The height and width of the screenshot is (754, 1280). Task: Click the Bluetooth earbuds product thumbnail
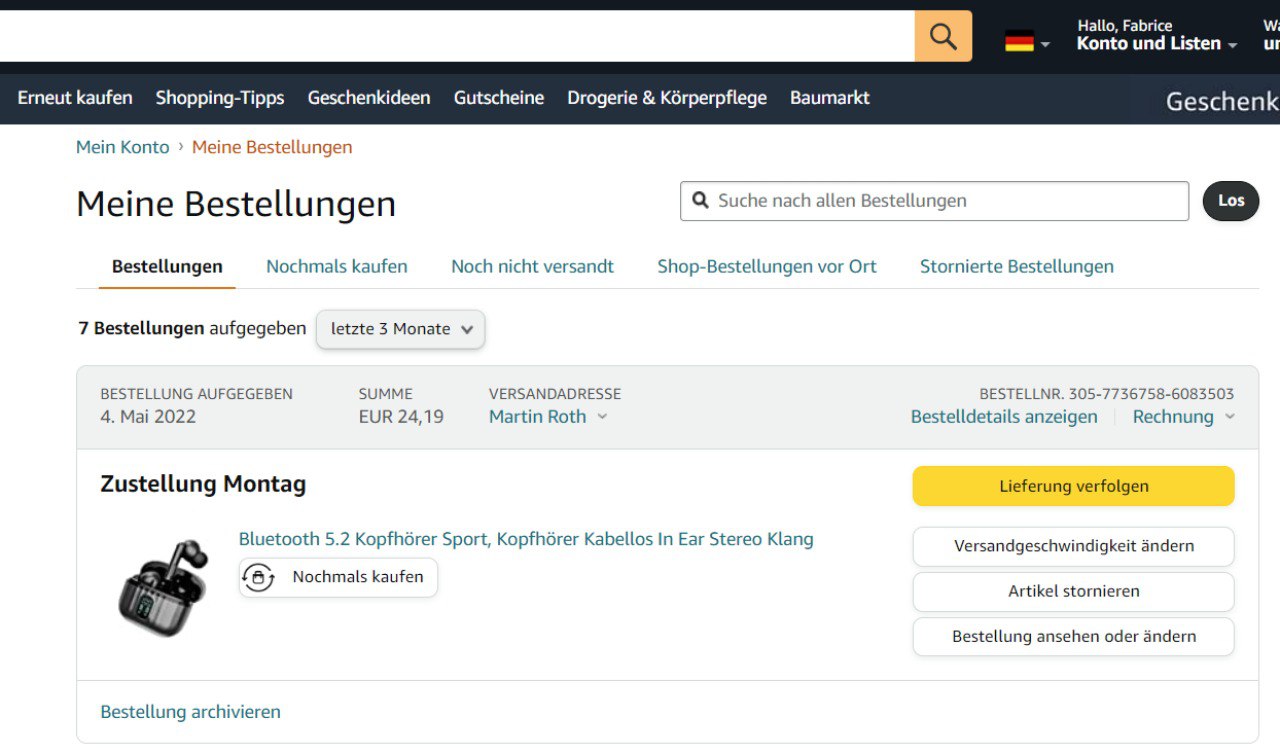(x=162, y=587)
